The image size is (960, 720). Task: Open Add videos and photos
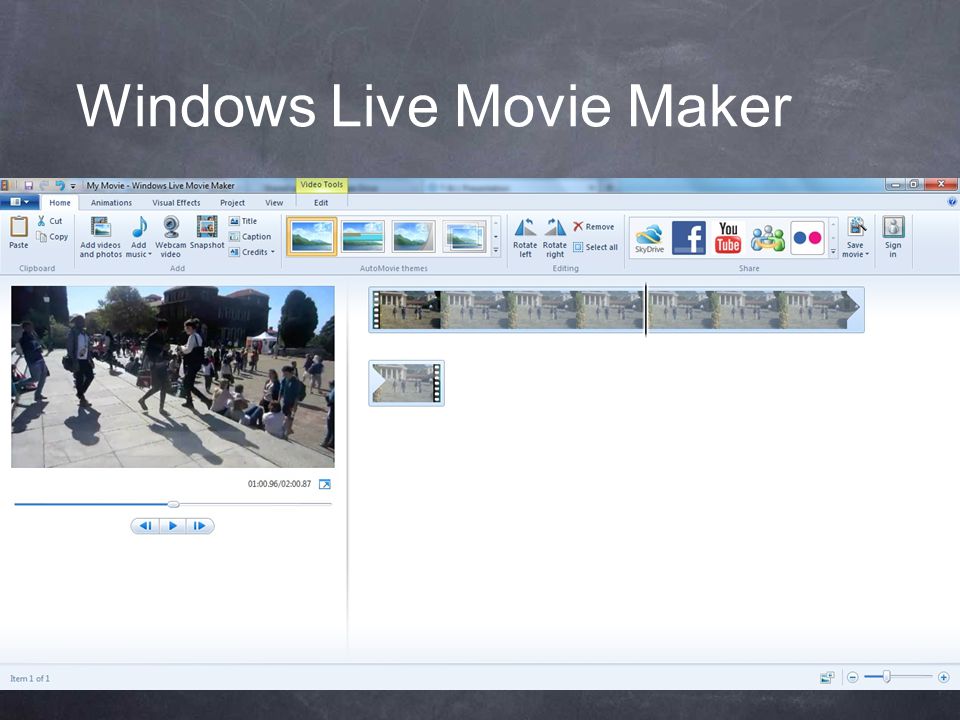tap(100, 238)
